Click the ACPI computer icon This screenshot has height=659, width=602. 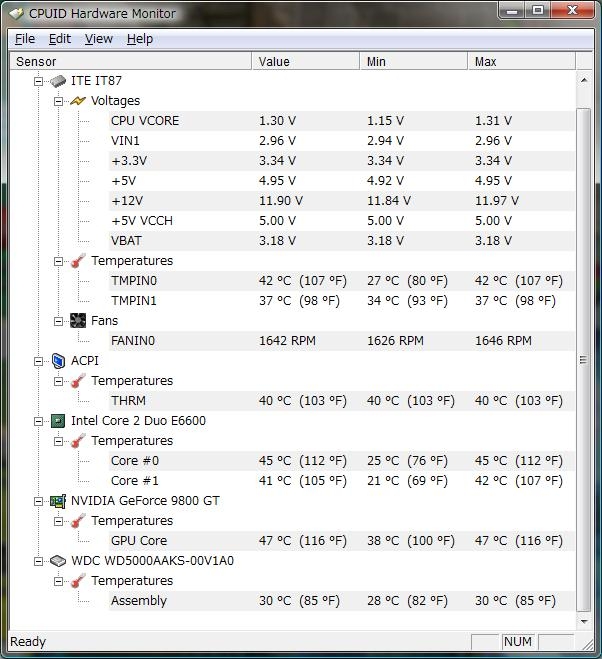58,361
